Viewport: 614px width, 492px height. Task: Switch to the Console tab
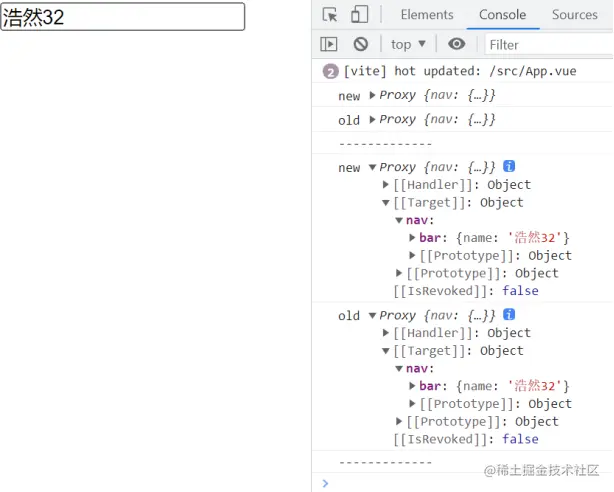tap(502, 15)
